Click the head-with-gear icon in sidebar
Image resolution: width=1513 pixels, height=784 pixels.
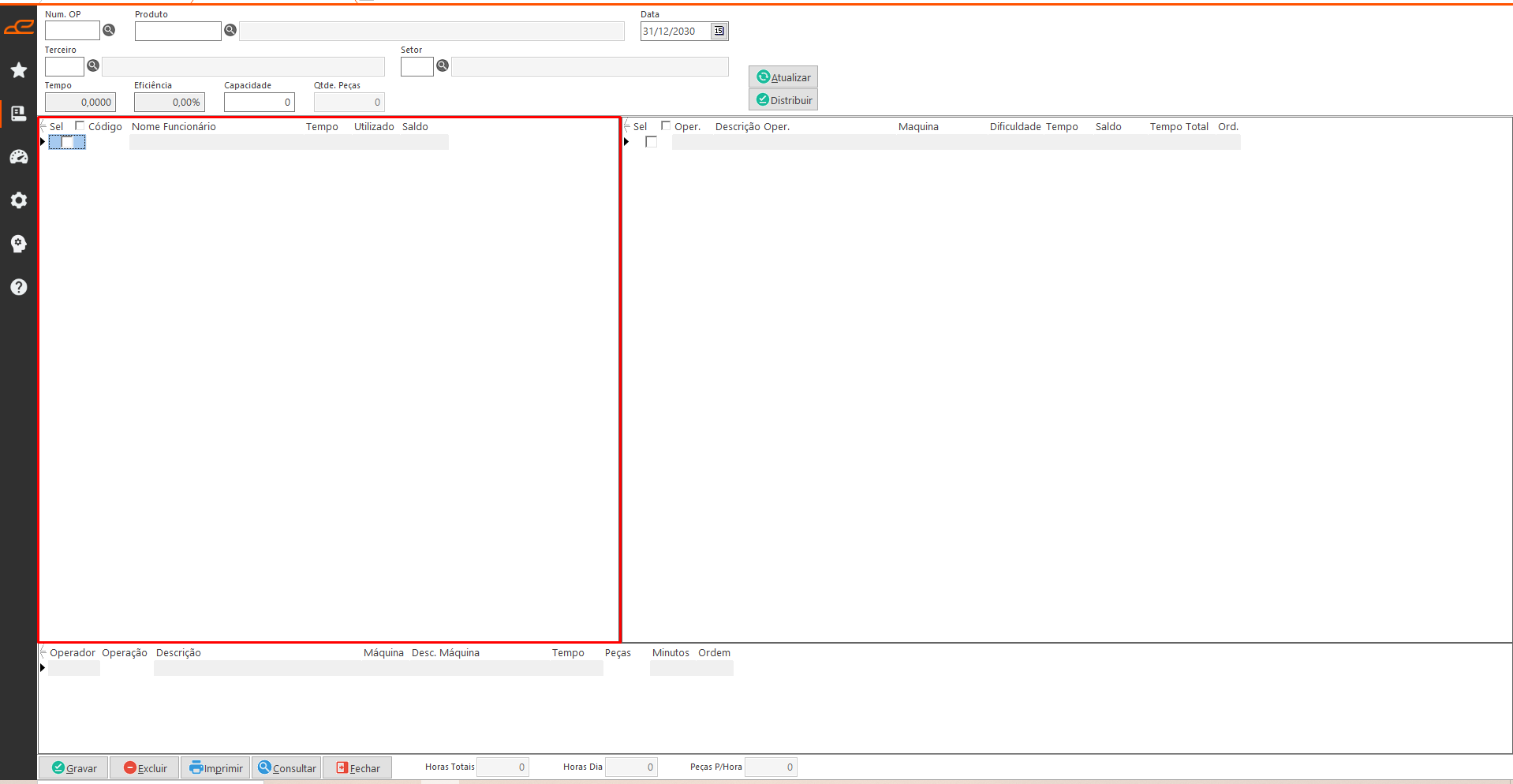click(19, 244)
